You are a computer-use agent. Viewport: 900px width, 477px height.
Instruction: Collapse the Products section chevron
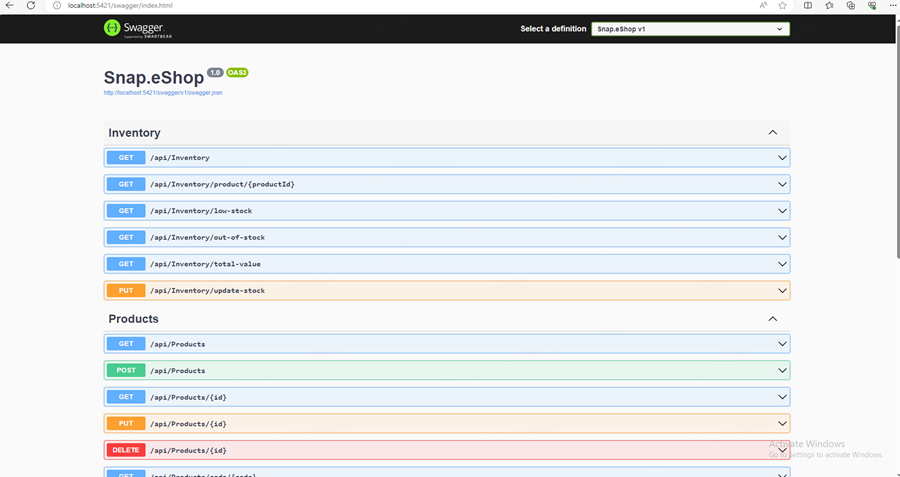coord(772,319)
